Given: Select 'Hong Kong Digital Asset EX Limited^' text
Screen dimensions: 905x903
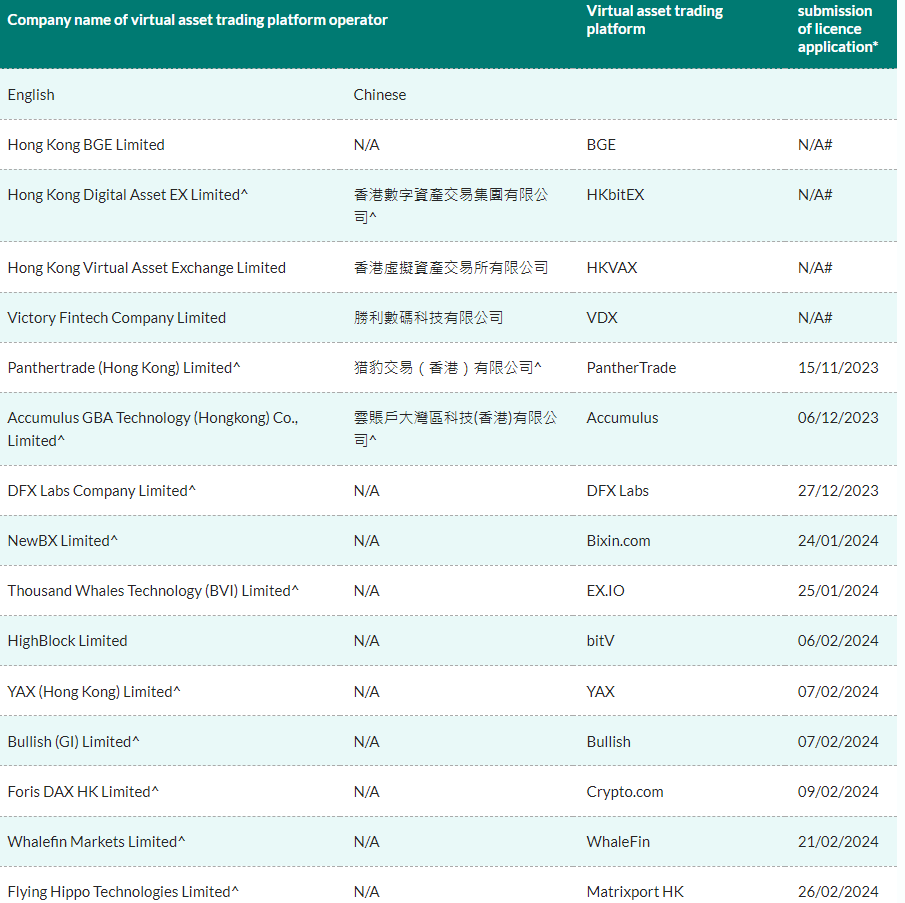Looking at the screenshot, I should pyautogui.click(x=128, y=195).
